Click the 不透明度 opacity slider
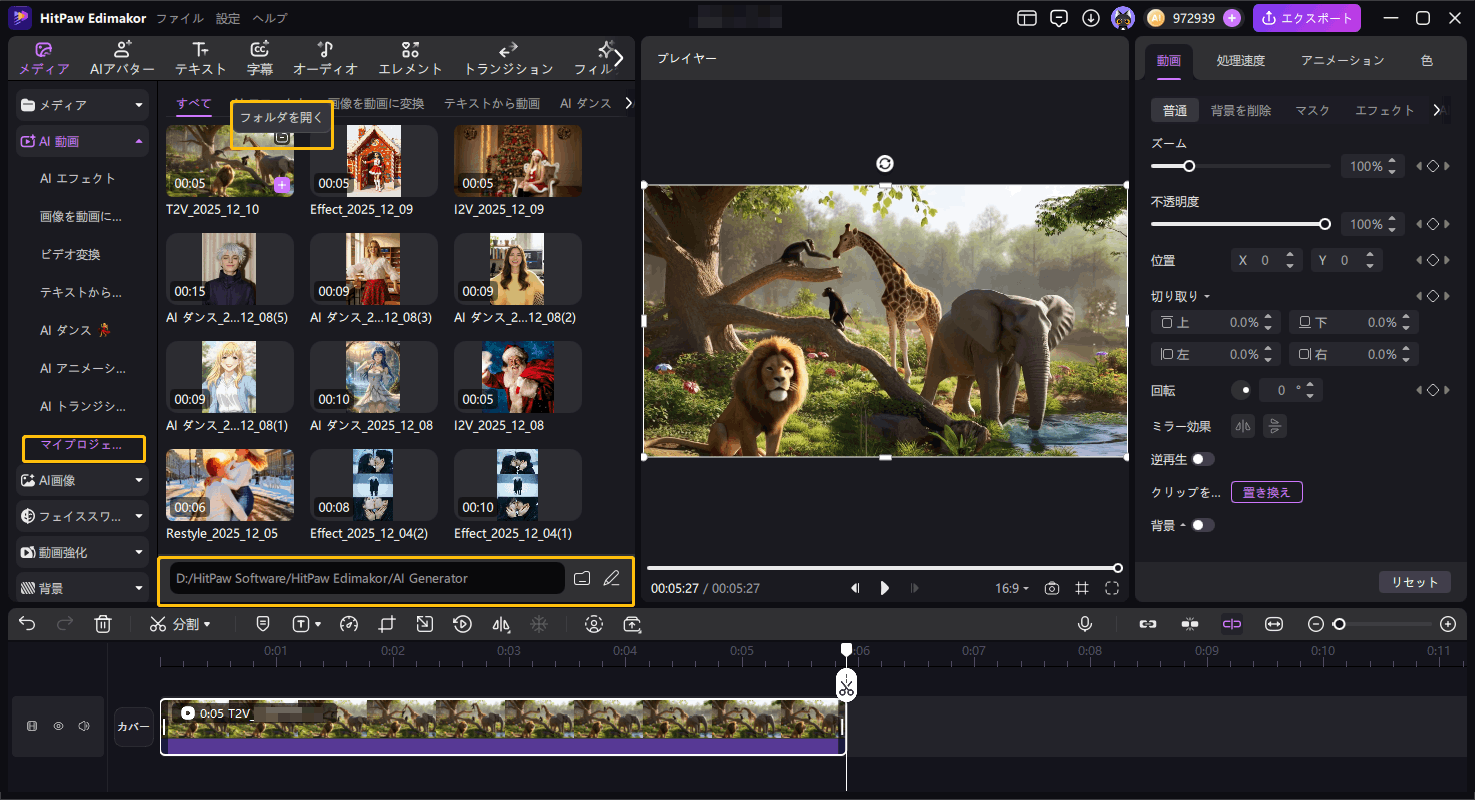This screenshot has width=1475, height=800. click(1238, 225)
